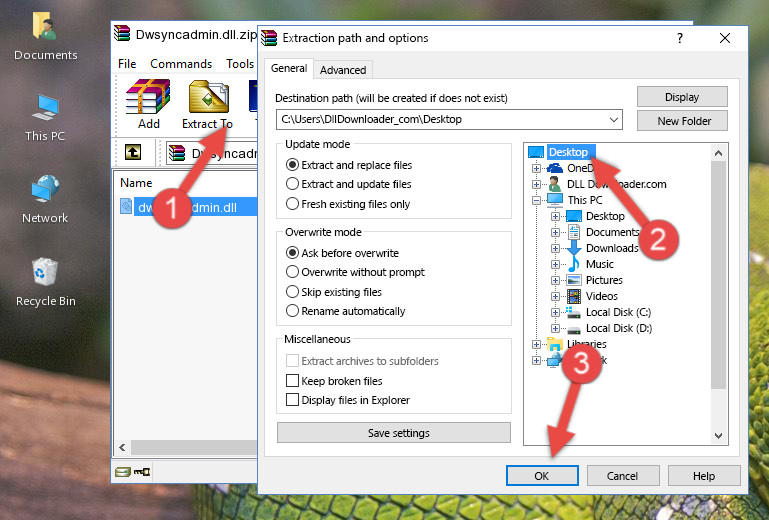The image size is (769, 520).
Task: Enable Keep broken files checkbox
Action: pyautogui.click(x=292, y=381)
